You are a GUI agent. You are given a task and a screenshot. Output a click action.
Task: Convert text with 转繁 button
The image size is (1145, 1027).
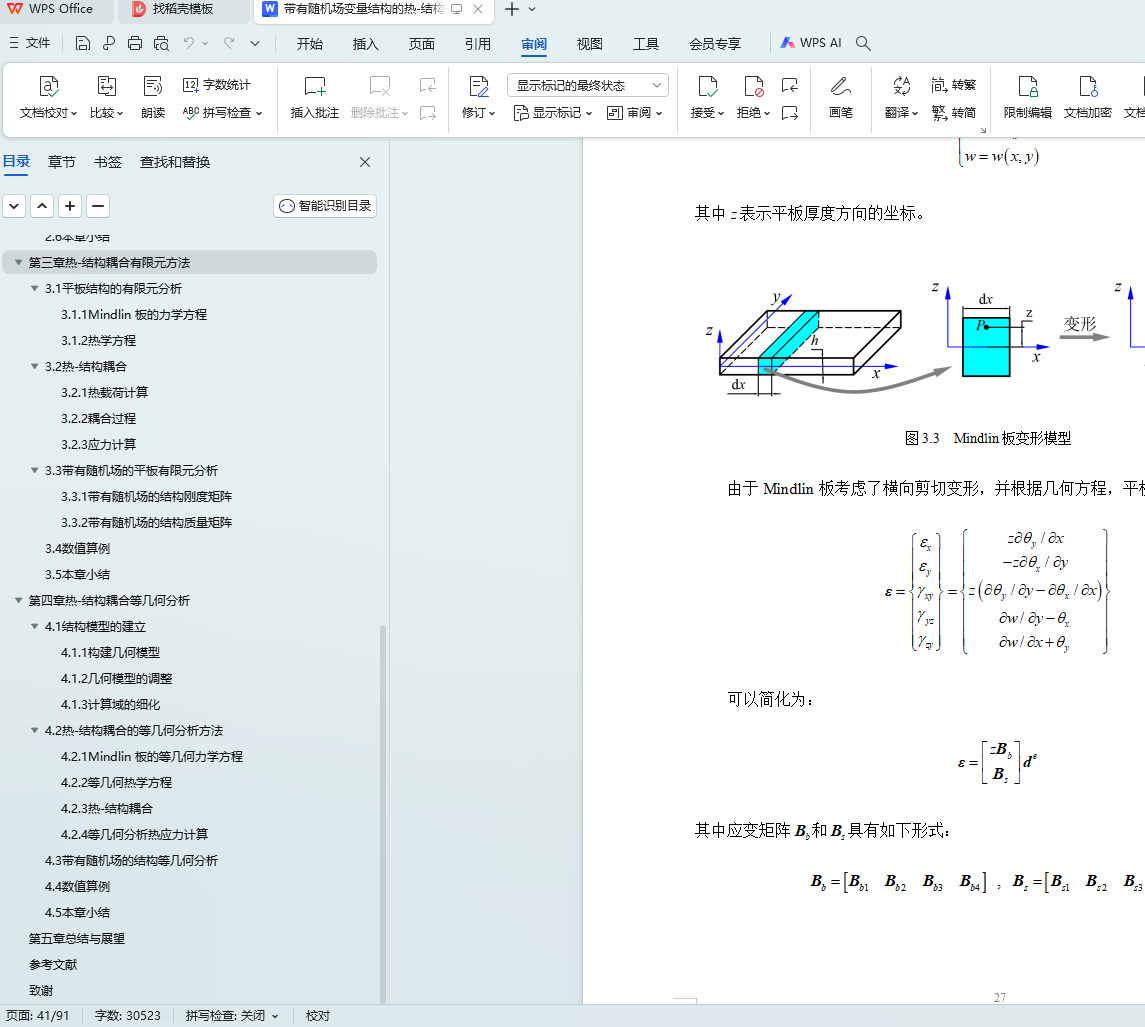954,85
